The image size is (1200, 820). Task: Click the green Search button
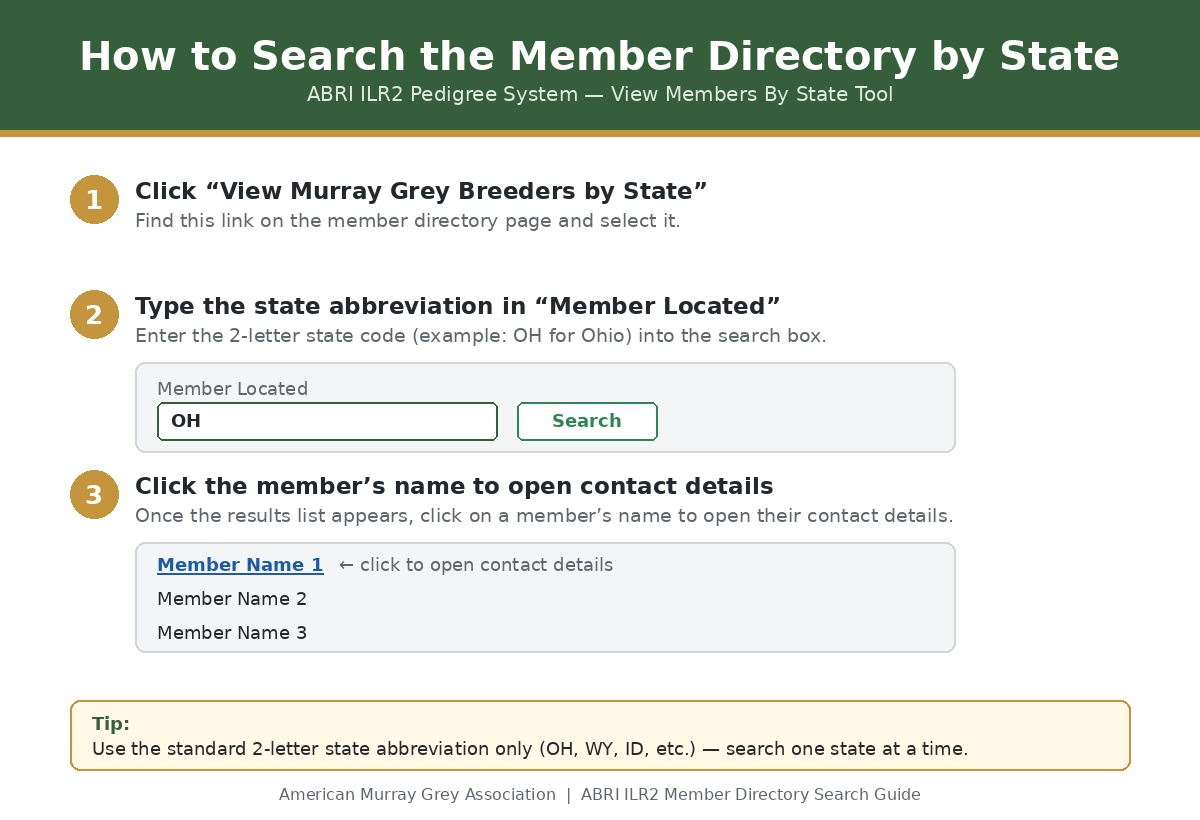[587, 421]
